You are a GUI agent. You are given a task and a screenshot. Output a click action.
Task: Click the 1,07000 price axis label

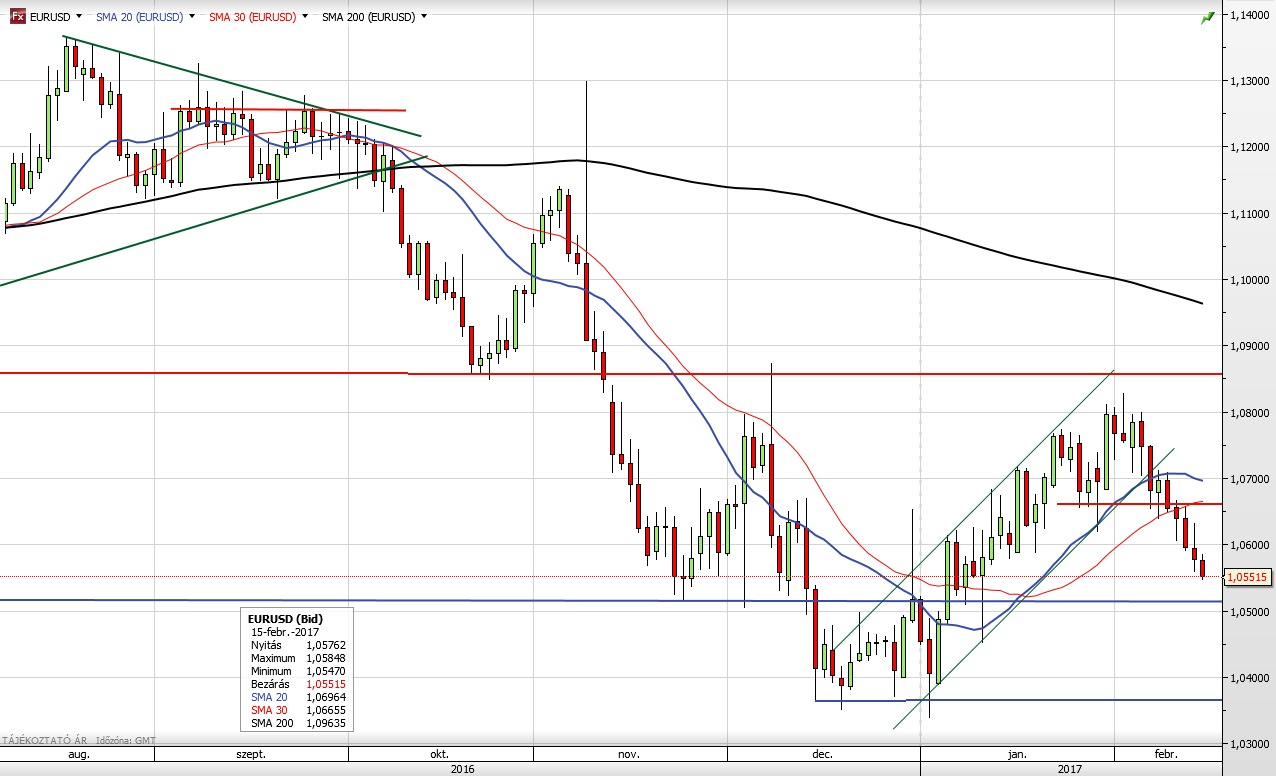click(x=1249, y=479)
